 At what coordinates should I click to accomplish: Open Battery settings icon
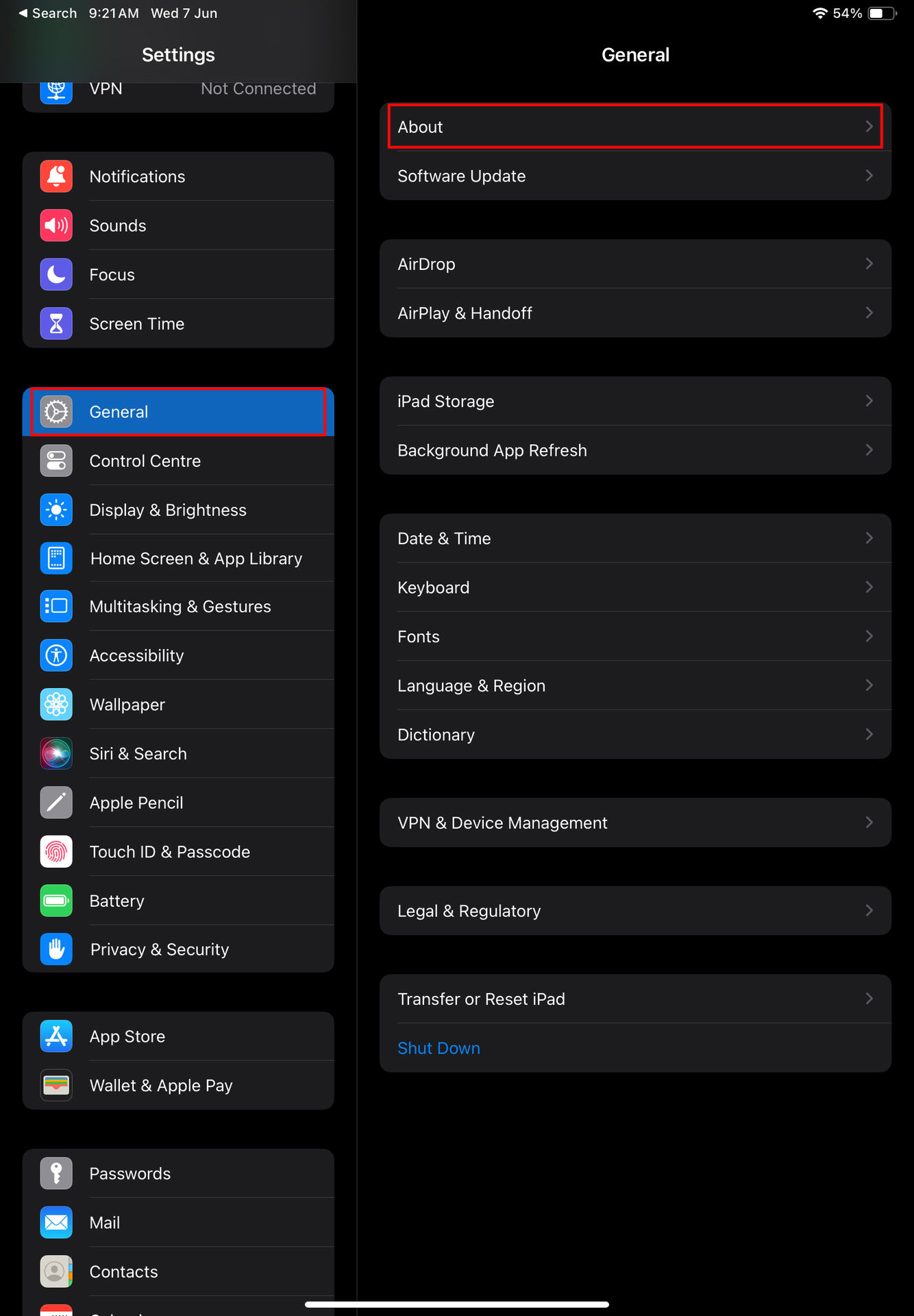[56, 901]
